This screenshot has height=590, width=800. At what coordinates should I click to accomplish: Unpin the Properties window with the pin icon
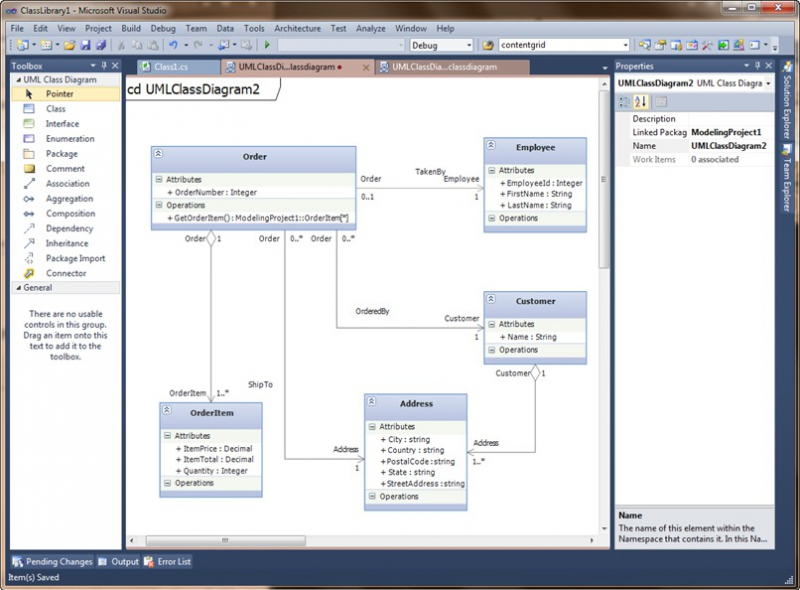(x=756, y=67)
